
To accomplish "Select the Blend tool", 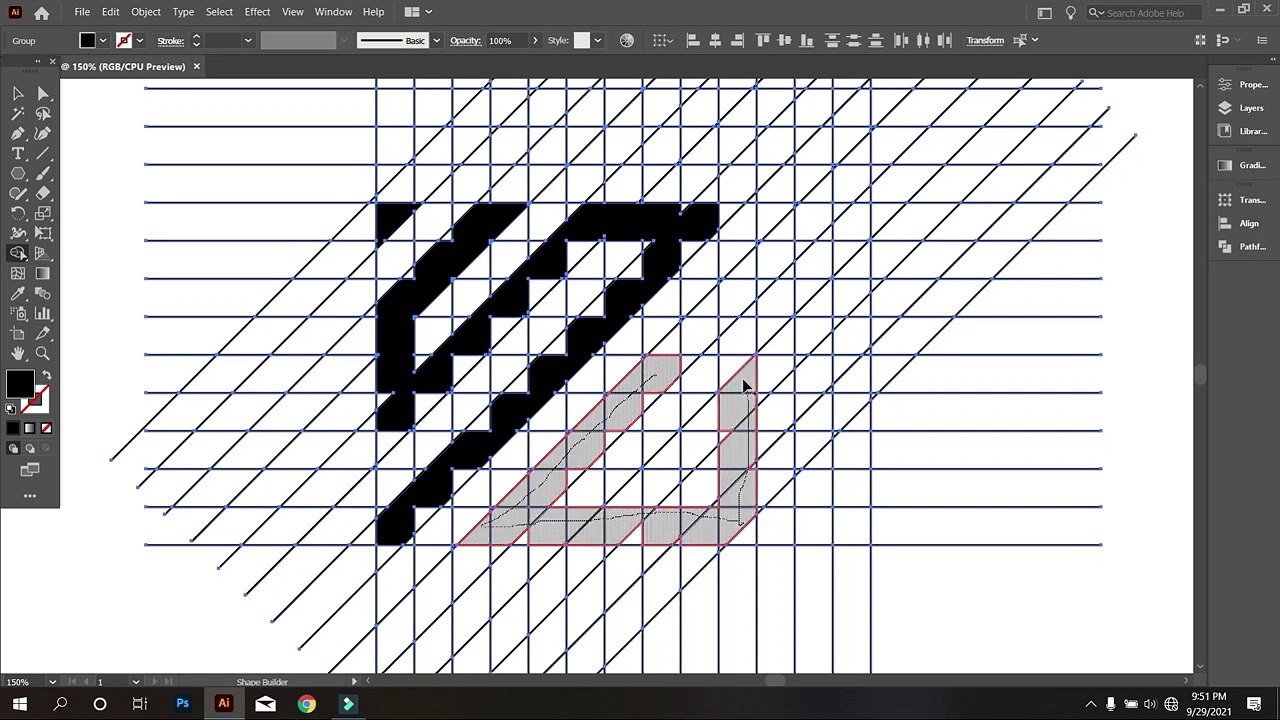I will click(43, 293).
